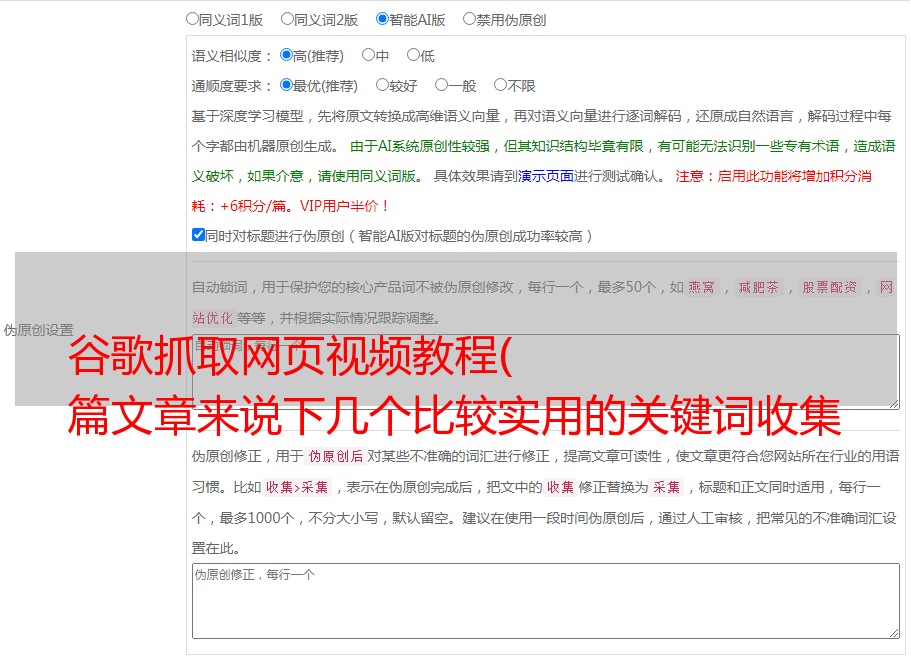
Task: Click the 股票配资 example keyword tag
Action: click(x=830, y=287)
